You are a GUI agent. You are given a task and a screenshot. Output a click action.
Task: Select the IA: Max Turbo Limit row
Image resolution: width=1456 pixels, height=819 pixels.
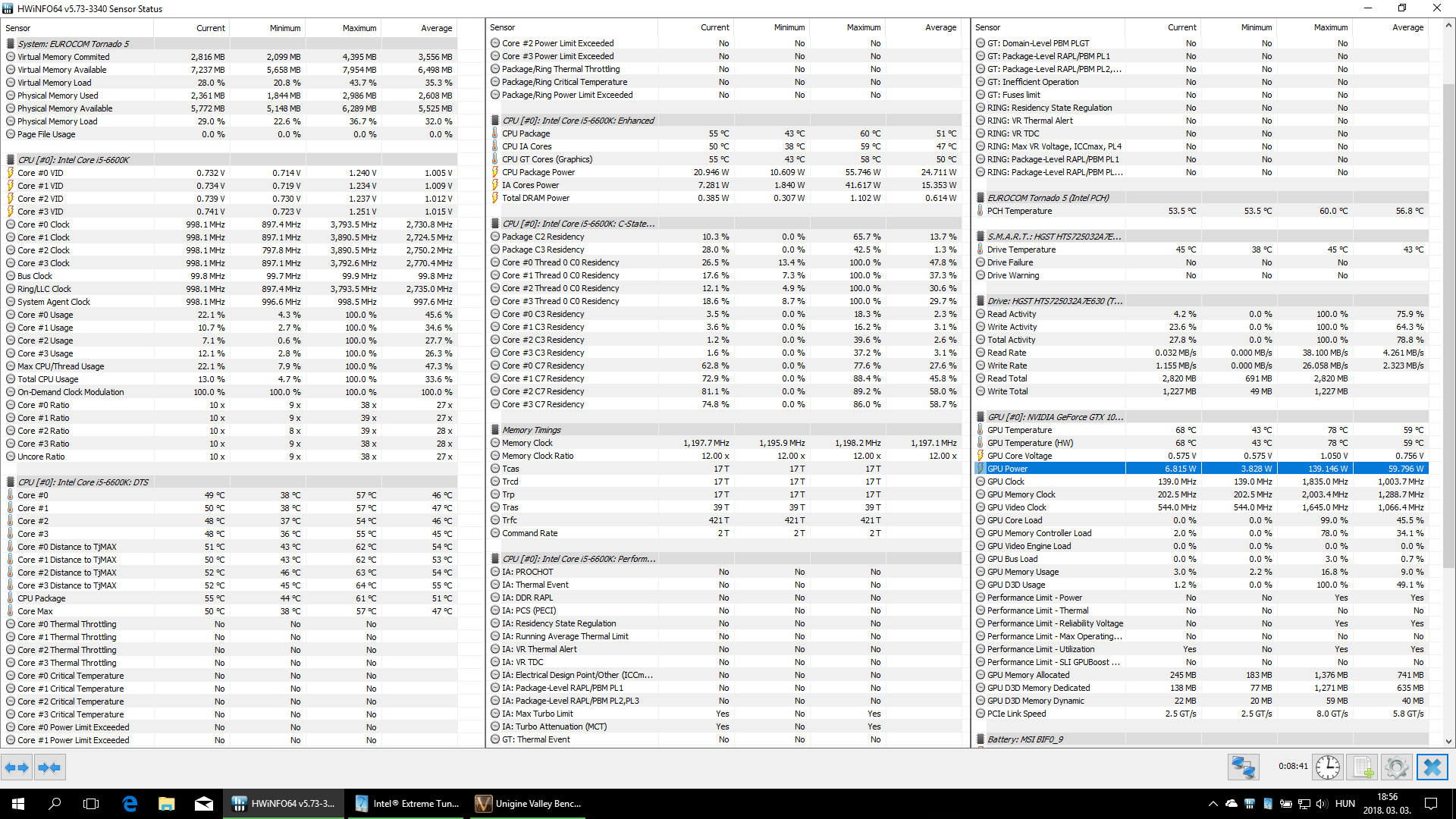coord(724,714)
